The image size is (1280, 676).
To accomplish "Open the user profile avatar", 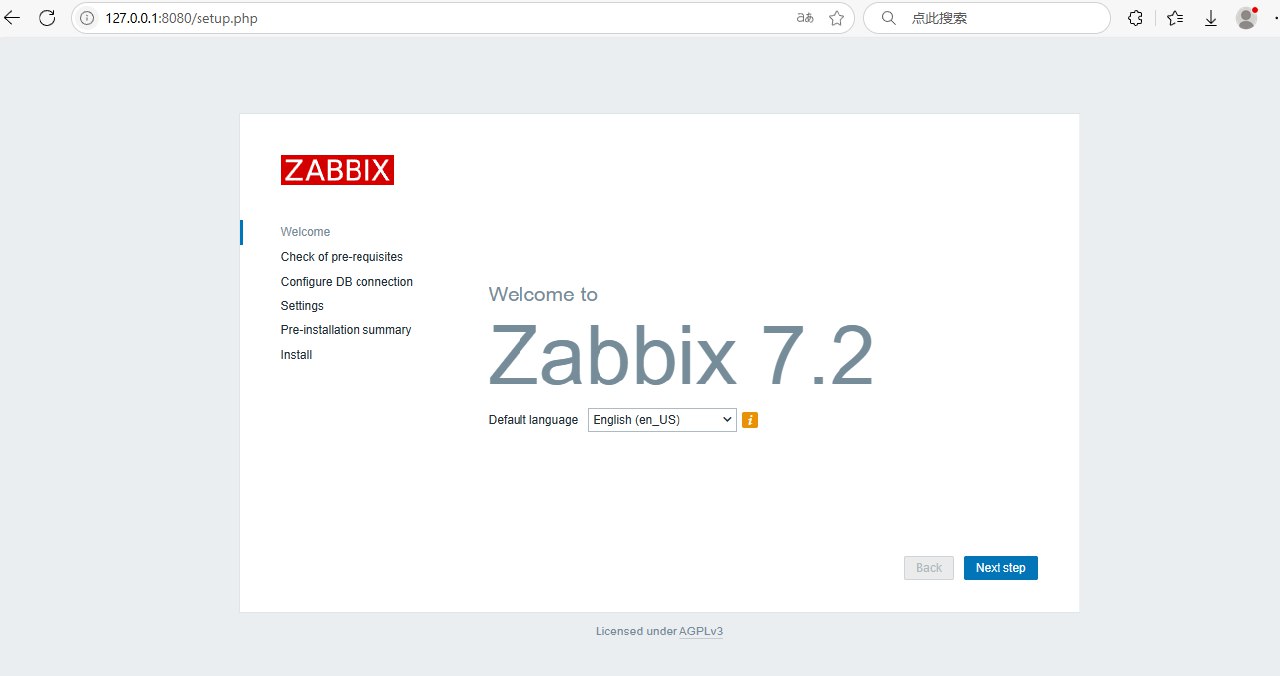I will point(1246,18).
